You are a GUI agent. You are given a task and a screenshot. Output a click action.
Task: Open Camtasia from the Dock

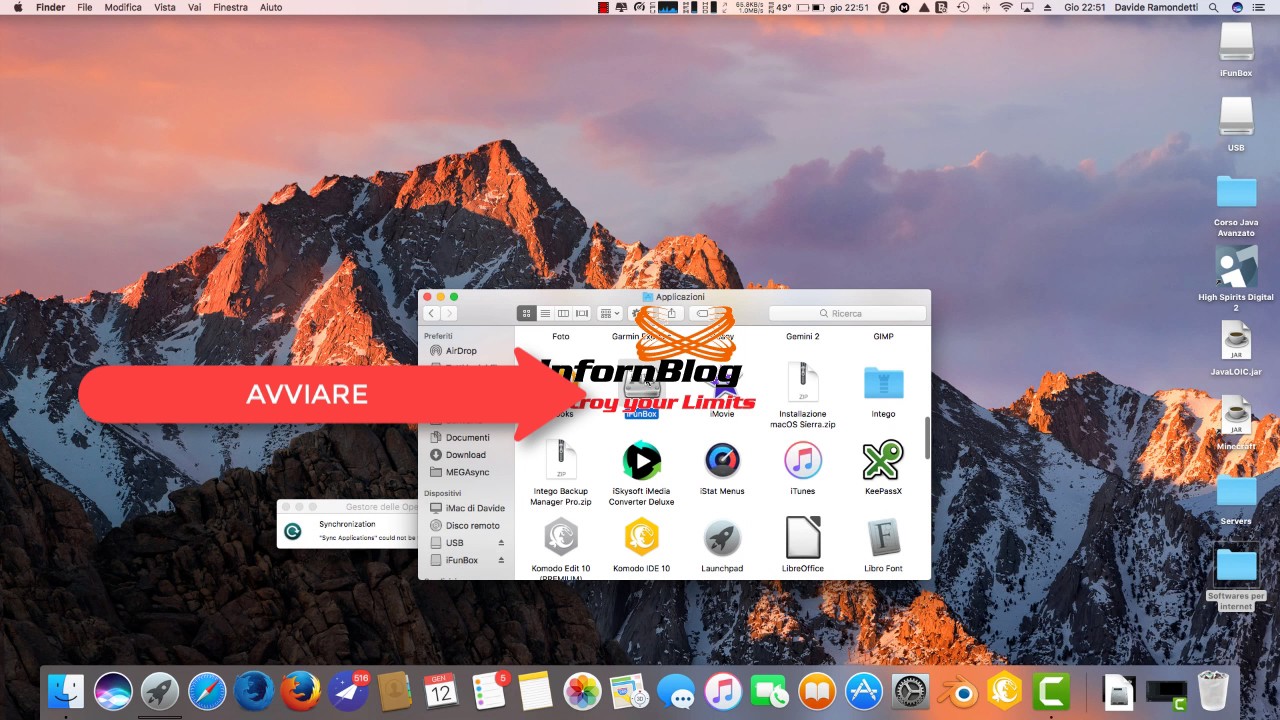(1052, 691)
